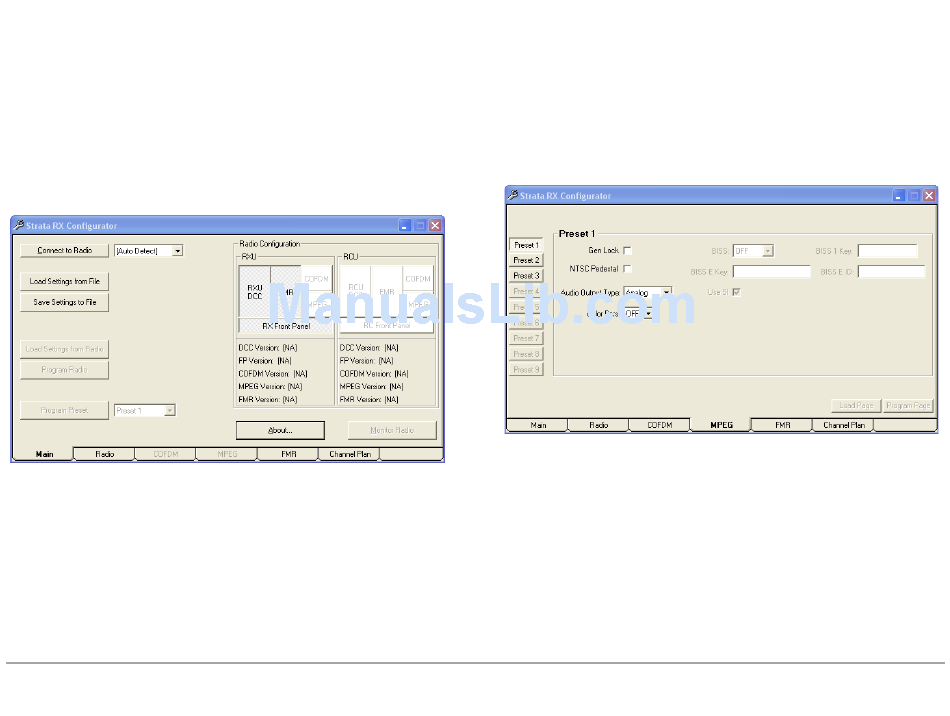Image resolution: width=950 pixels, height=716 pixels.
Task: Click the RXU 'MPEG Version: [NA]' text
Action: 270,386
